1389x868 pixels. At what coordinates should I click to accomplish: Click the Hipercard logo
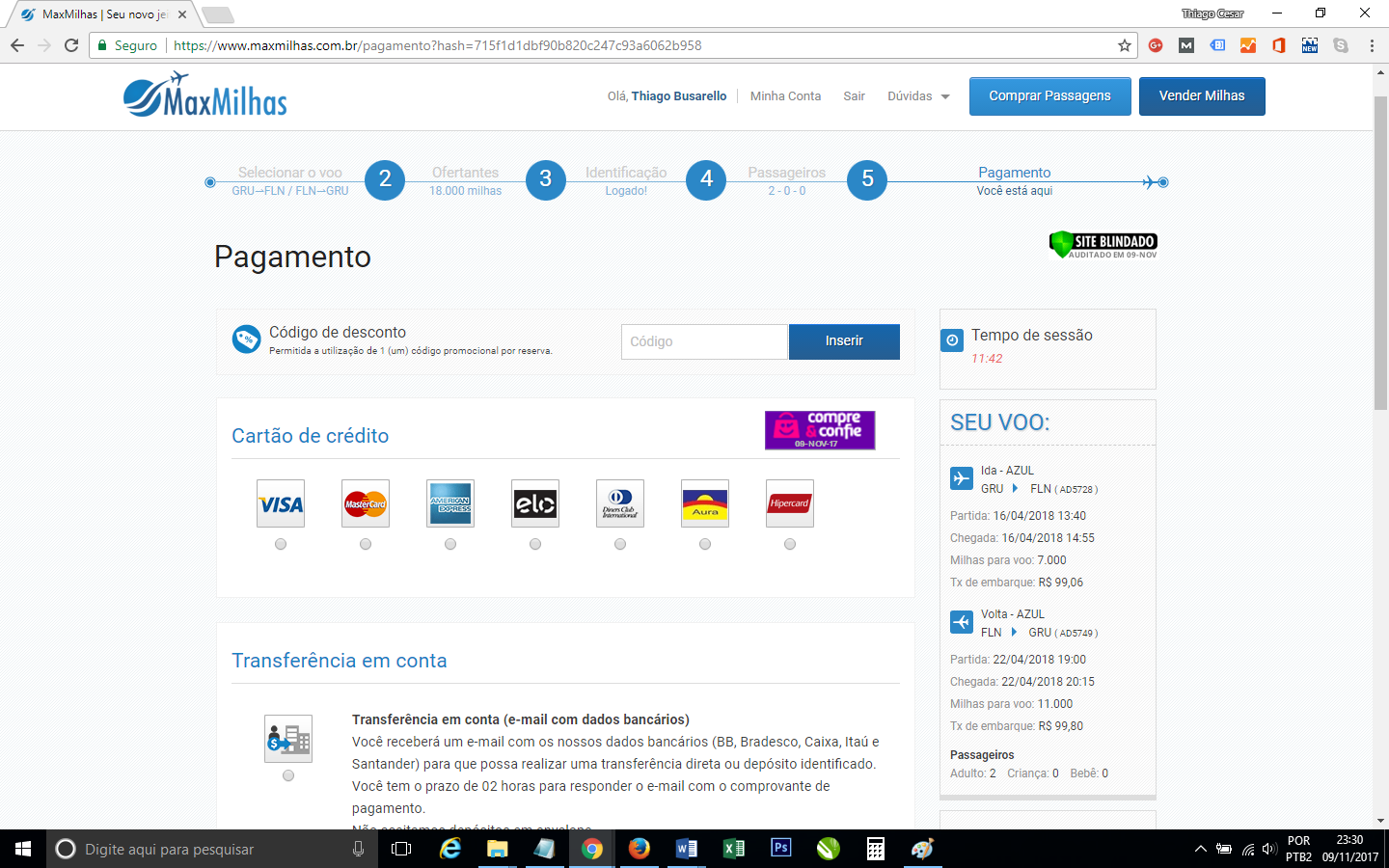tap(790, 503)
